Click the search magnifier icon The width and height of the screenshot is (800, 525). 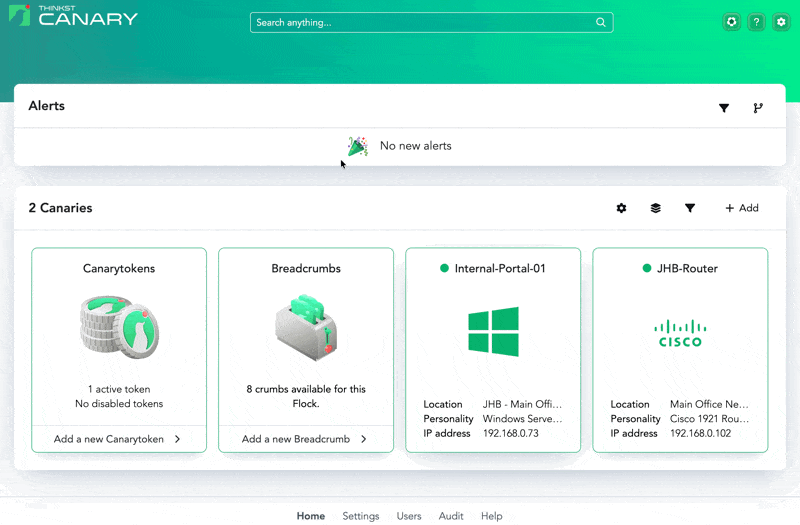tap(601, 22)
